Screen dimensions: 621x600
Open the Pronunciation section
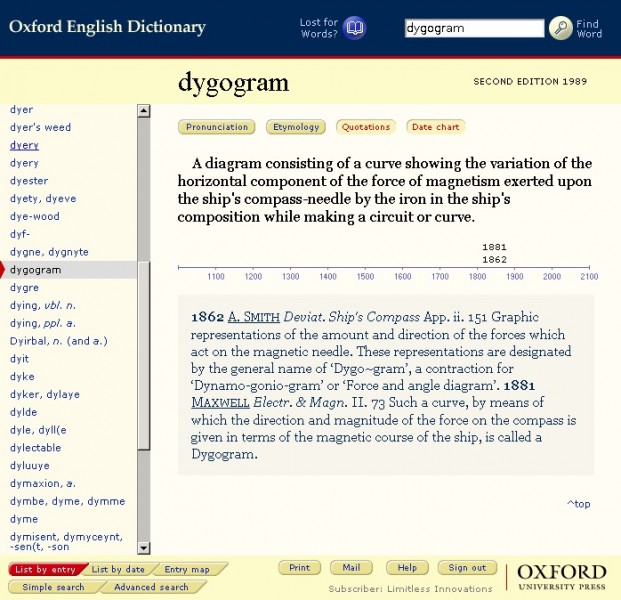(x=217, y=127)
